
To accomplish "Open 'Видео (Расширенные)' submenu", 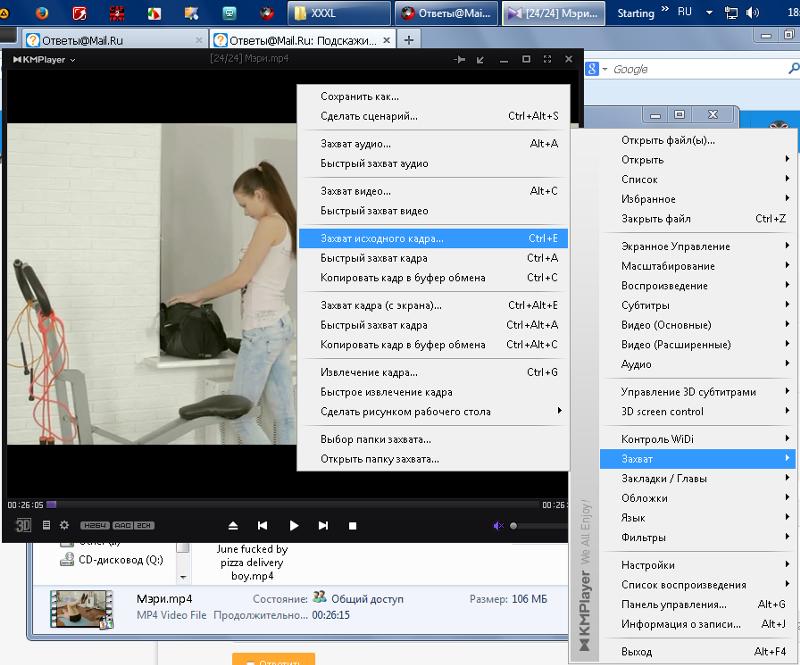I will coord(697,345).
